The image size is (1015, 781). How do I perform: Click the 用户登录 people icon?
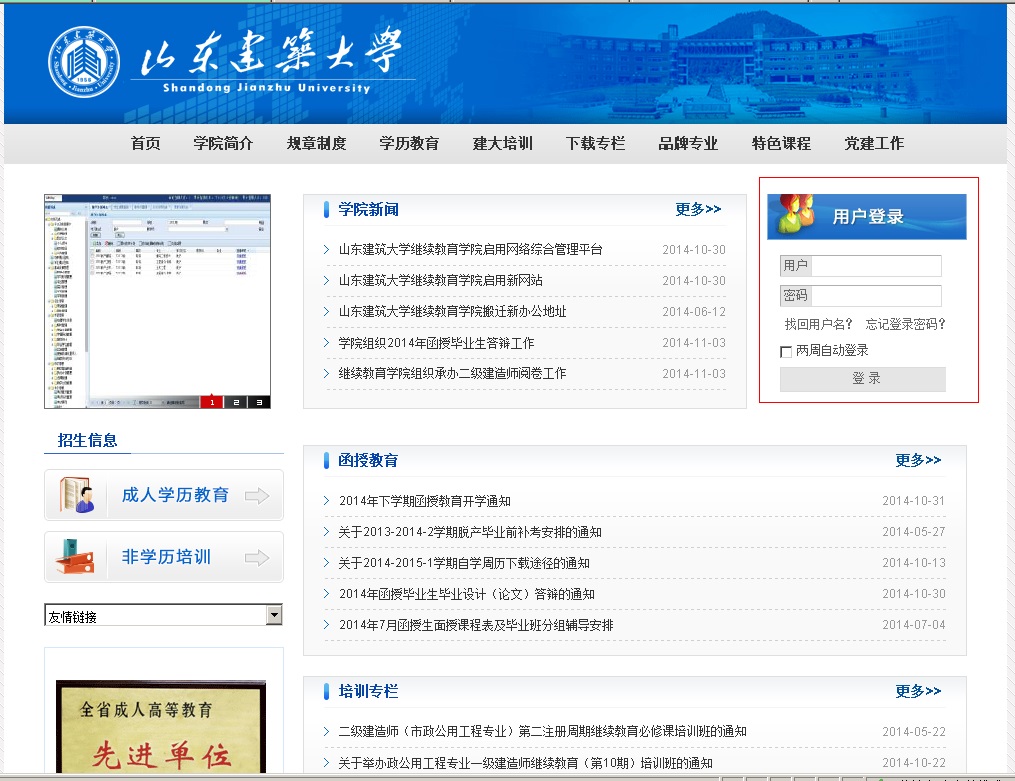pos(796,213)
